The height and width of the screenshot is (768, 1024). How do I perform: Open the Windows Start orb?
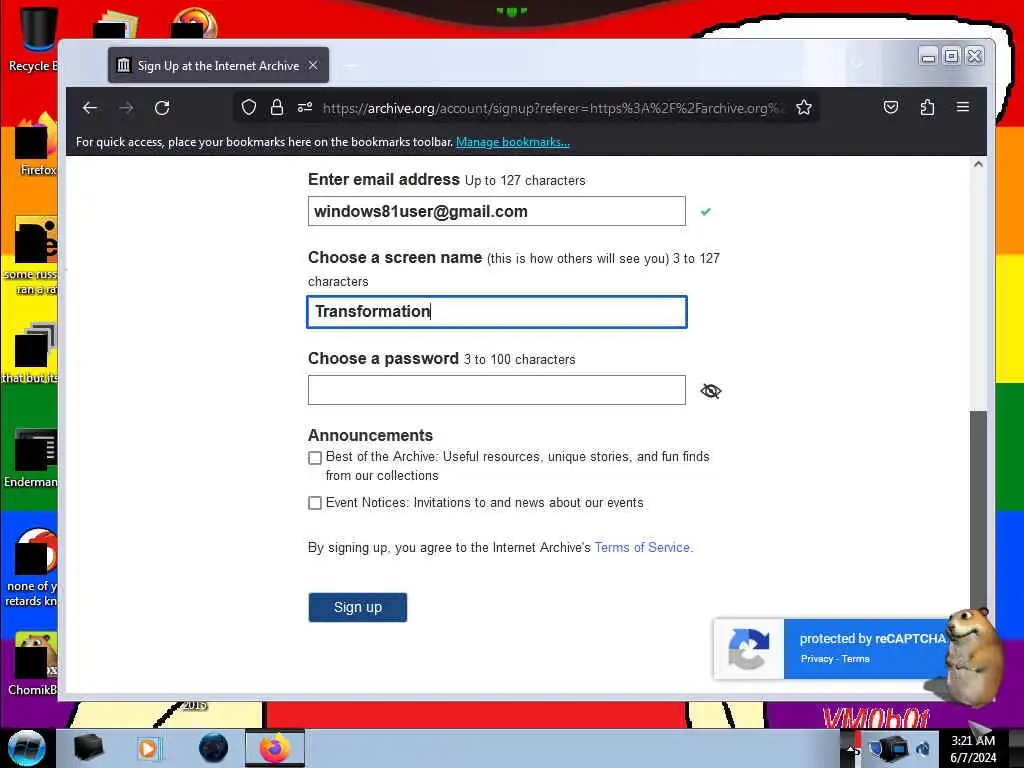pos(27,748)
